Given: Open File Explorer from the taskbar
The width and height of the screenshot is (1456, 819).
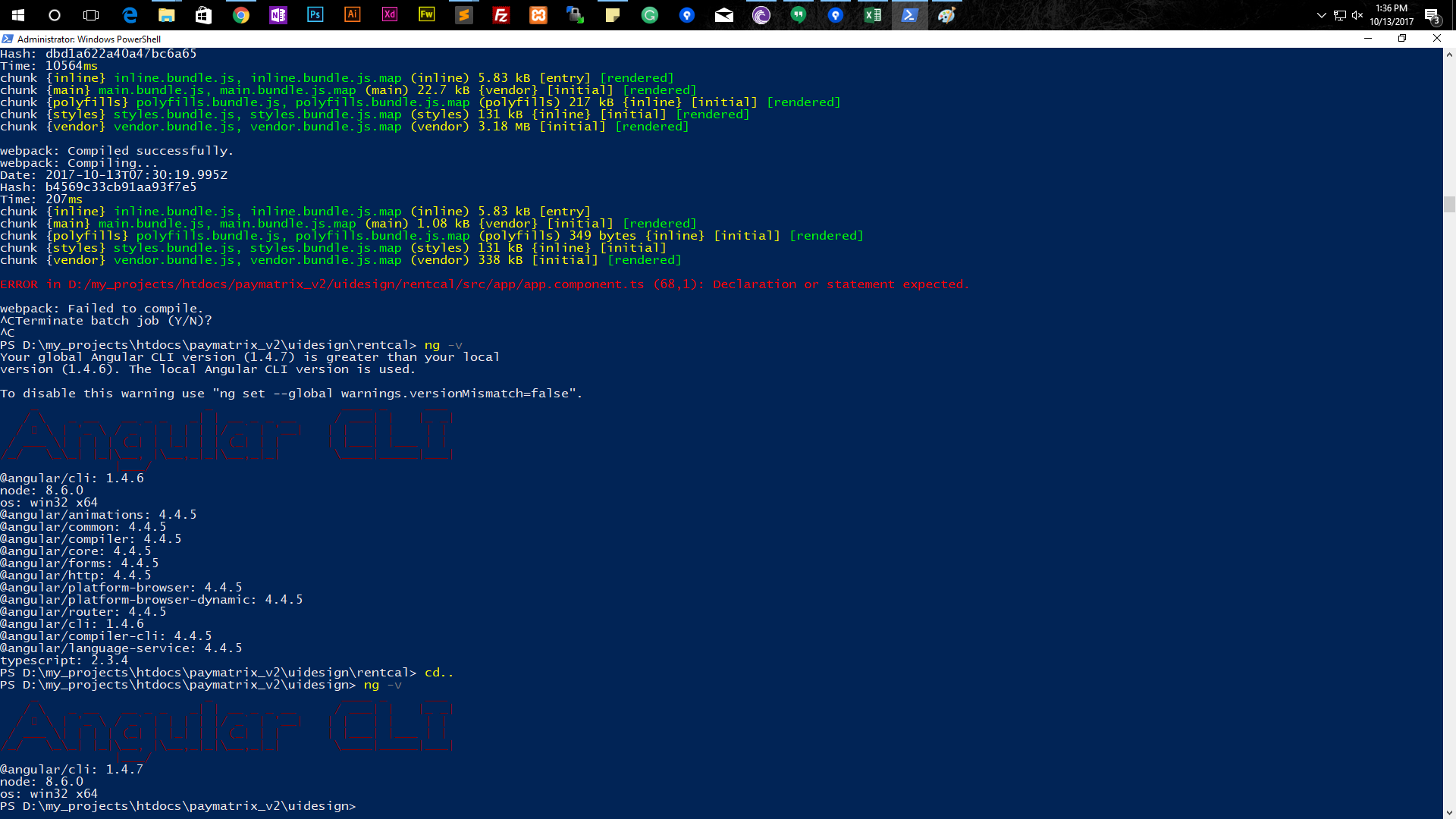Looking at the screenshot, I should coord(167,15).
